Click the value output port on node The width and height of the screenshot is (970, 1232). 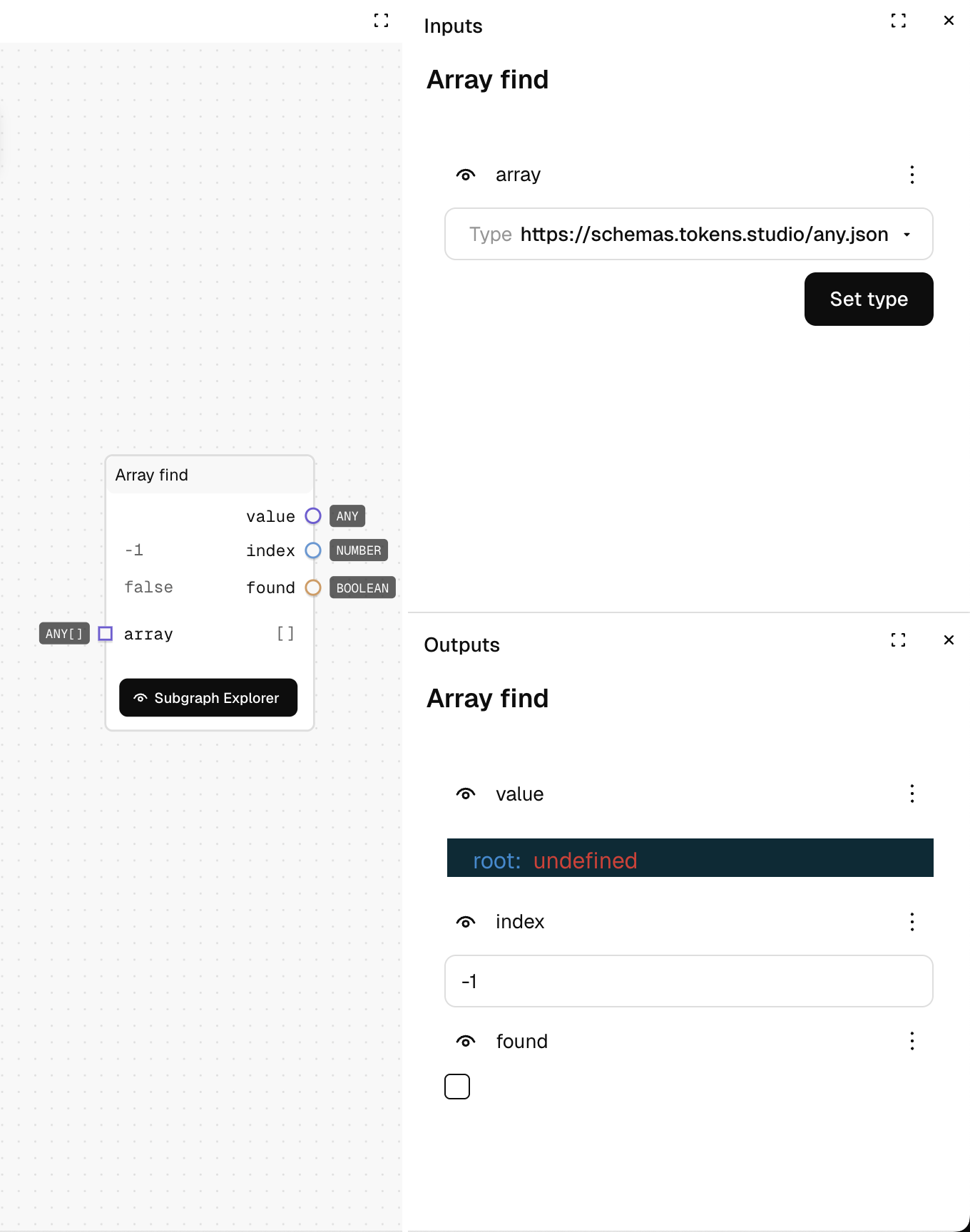click(313, 515)
